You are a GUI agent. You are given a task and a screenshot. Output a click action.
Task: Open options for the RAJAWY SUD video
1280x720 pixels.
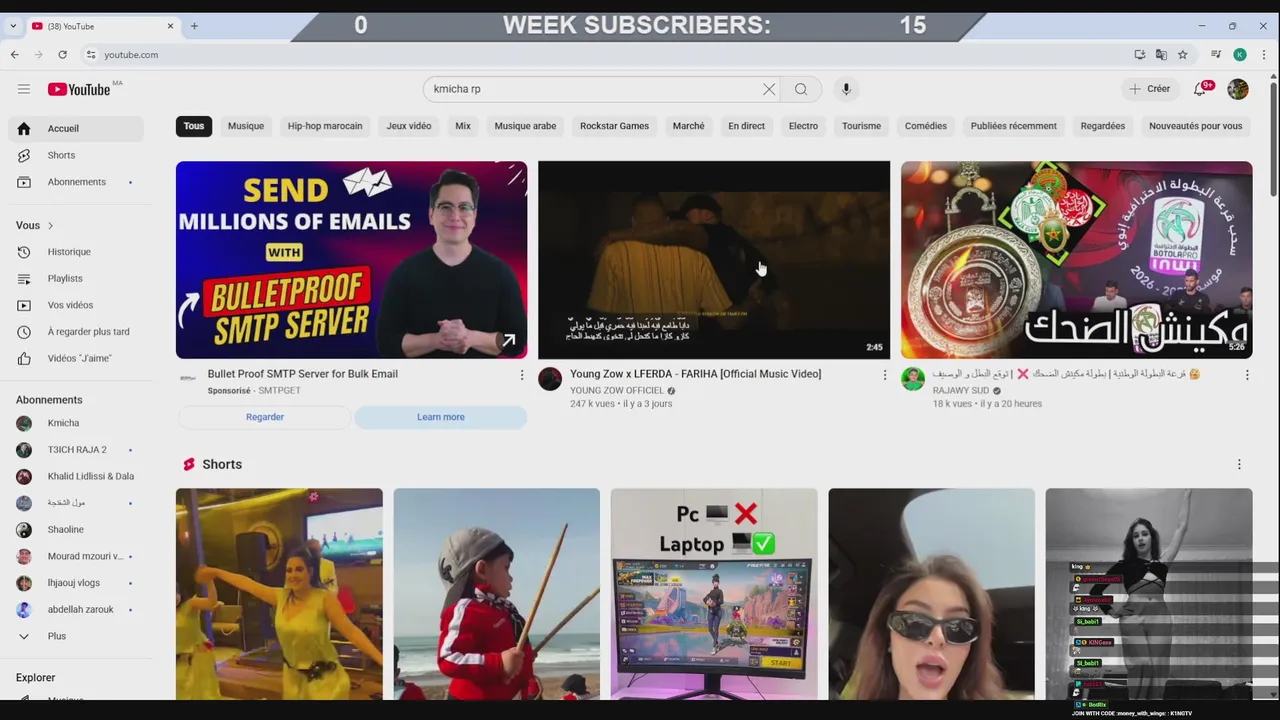(1246, 375)
